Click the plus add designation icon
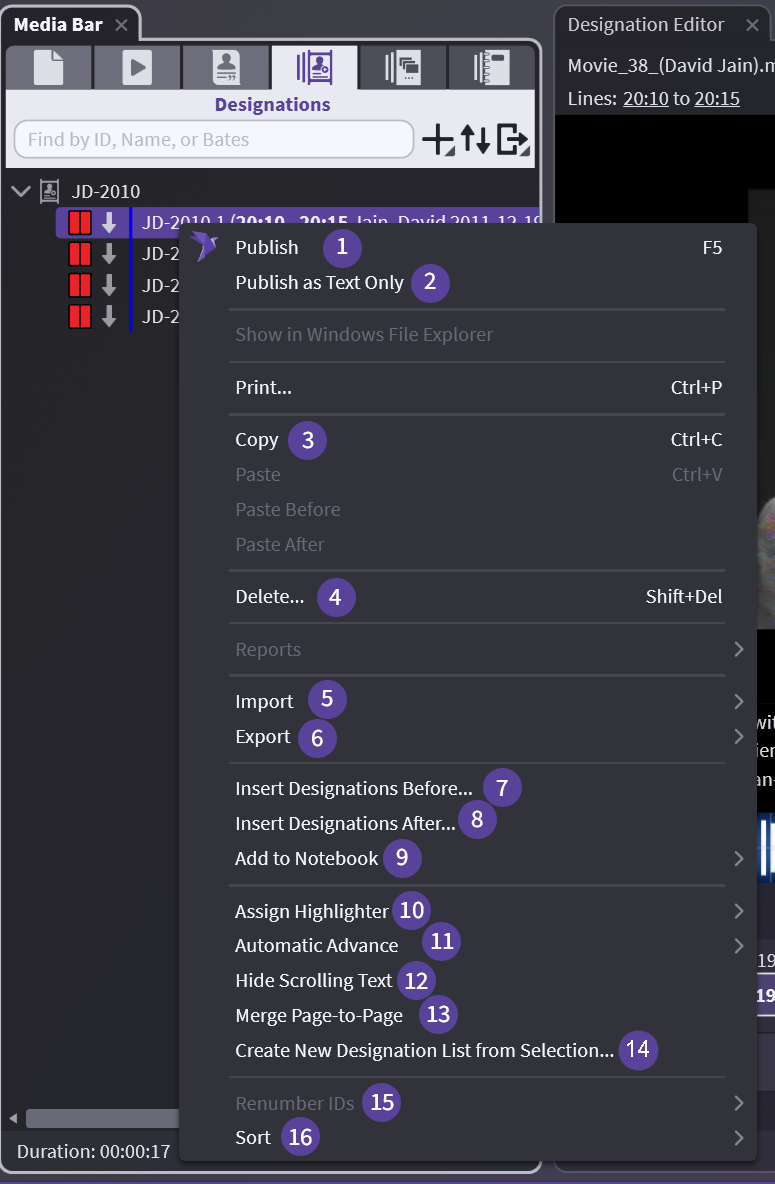Image resolution: width=775 pixels, height=1184 pixels. point(438,141)
